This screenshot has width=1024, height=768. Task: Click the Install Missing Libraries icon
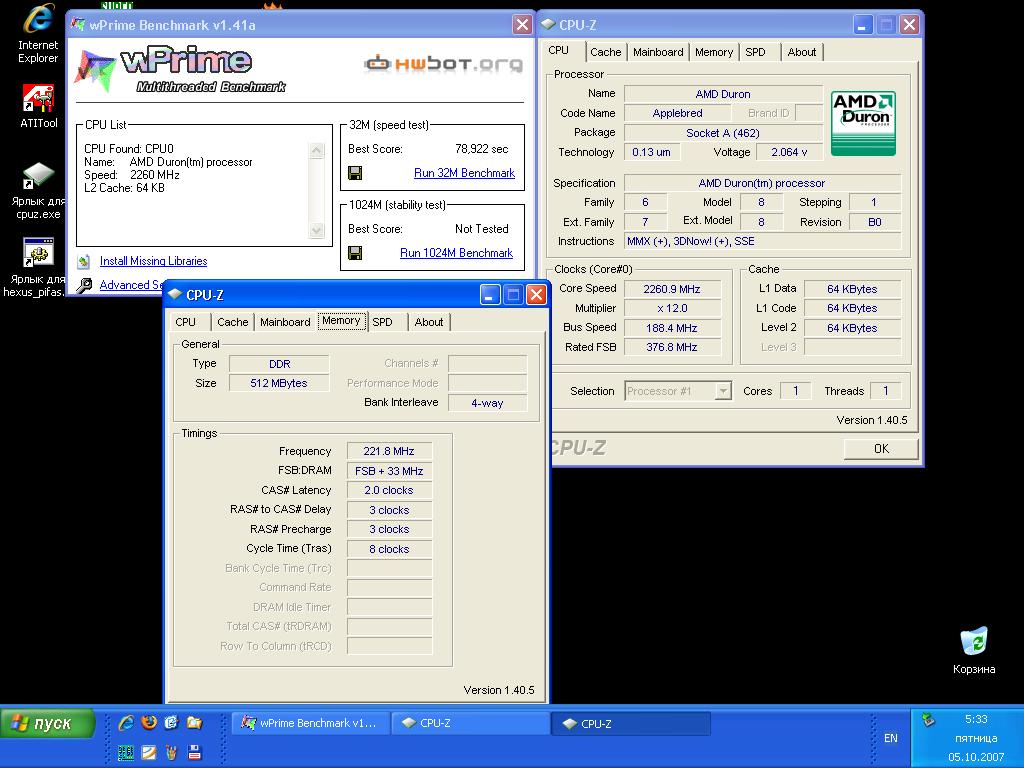[x=84, y=261]
